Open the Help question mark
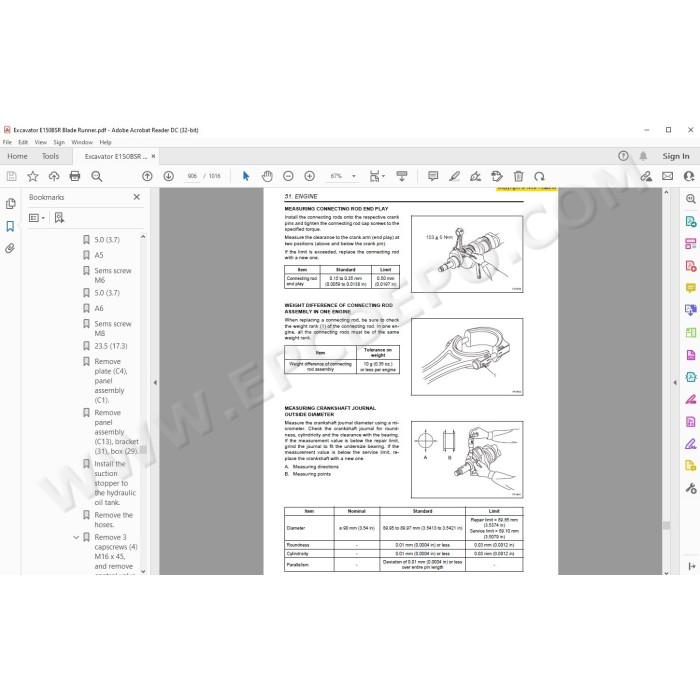The height and width of the screenshot is (700, 700). click(x=623, y=156)
